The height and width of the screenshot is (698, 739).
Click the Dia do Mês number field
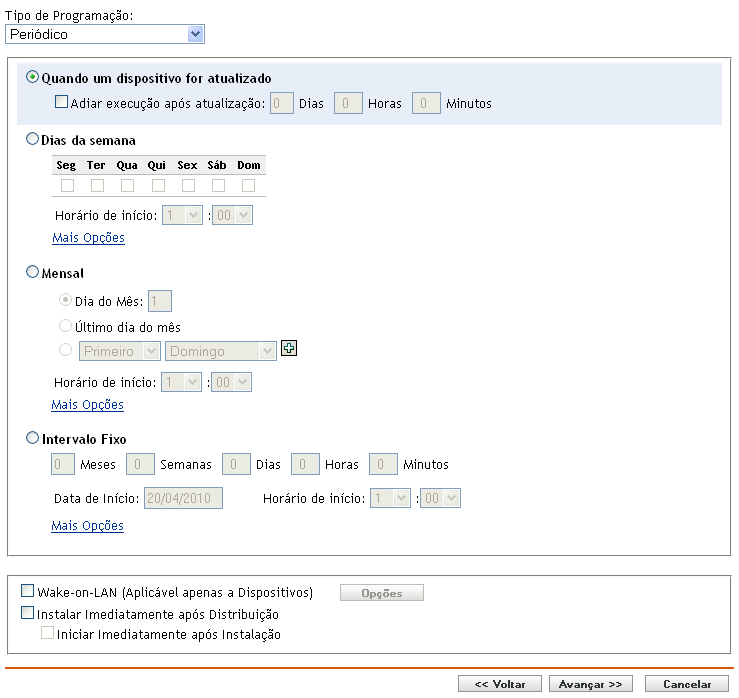tap(160, 301)
